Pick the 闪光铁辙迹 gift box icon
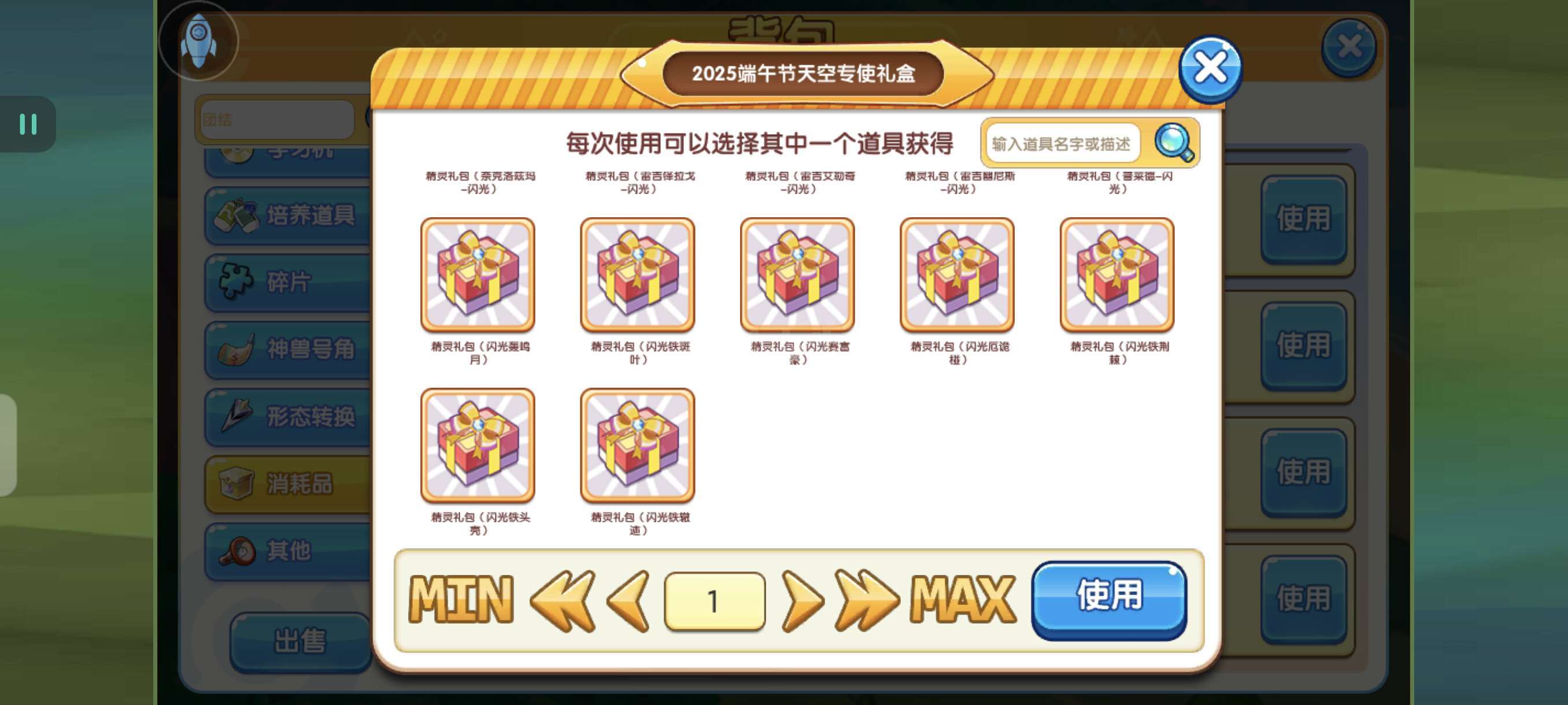This screenshot has height=705, width=1568. click(x=637, y=446)
